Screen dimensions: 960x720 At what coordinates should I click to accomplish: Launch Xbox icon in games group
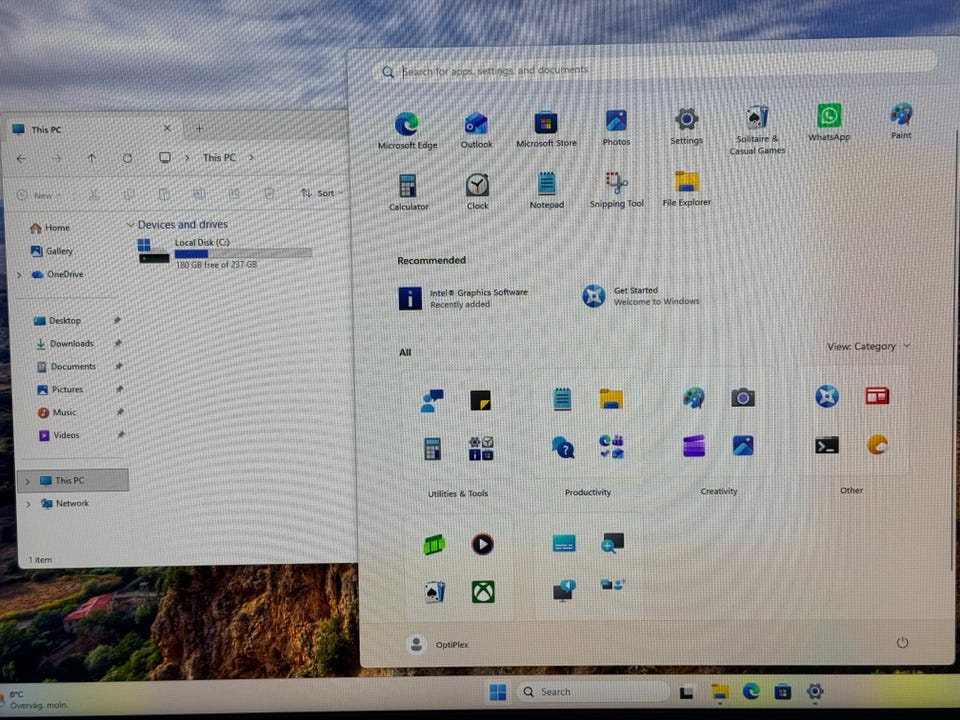click(x=483, y=592)
